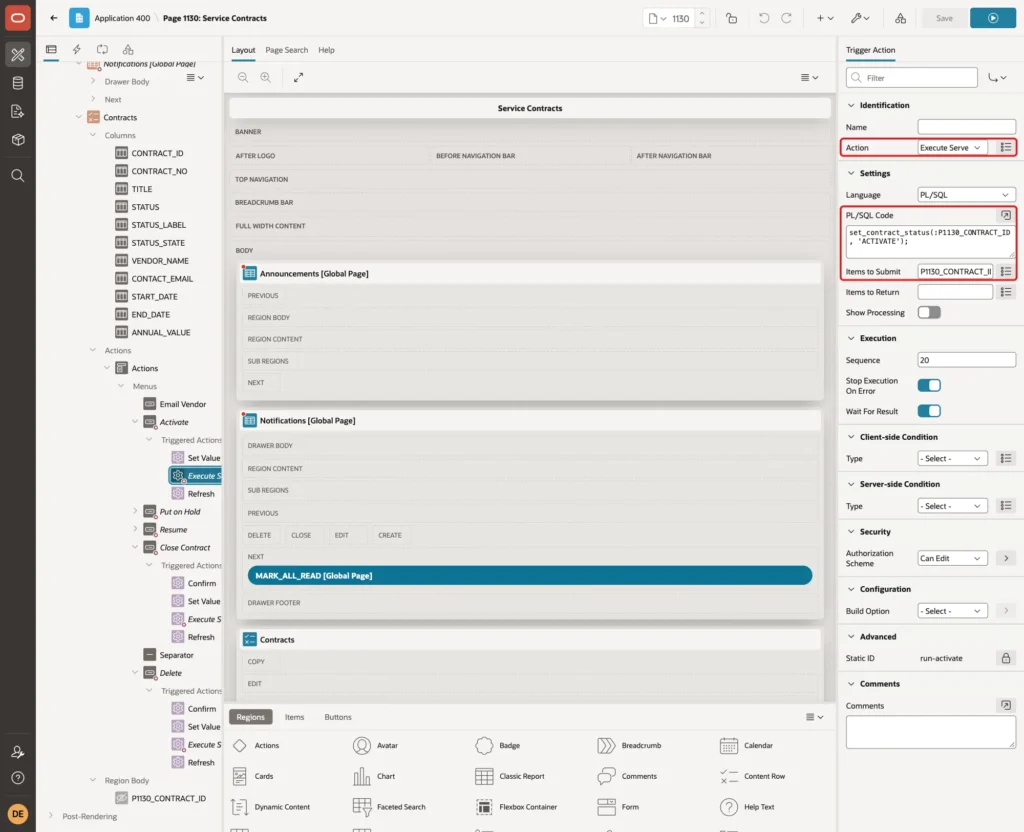
Task: Click the Application 400 breadcrumb
Action: (122, 18)
